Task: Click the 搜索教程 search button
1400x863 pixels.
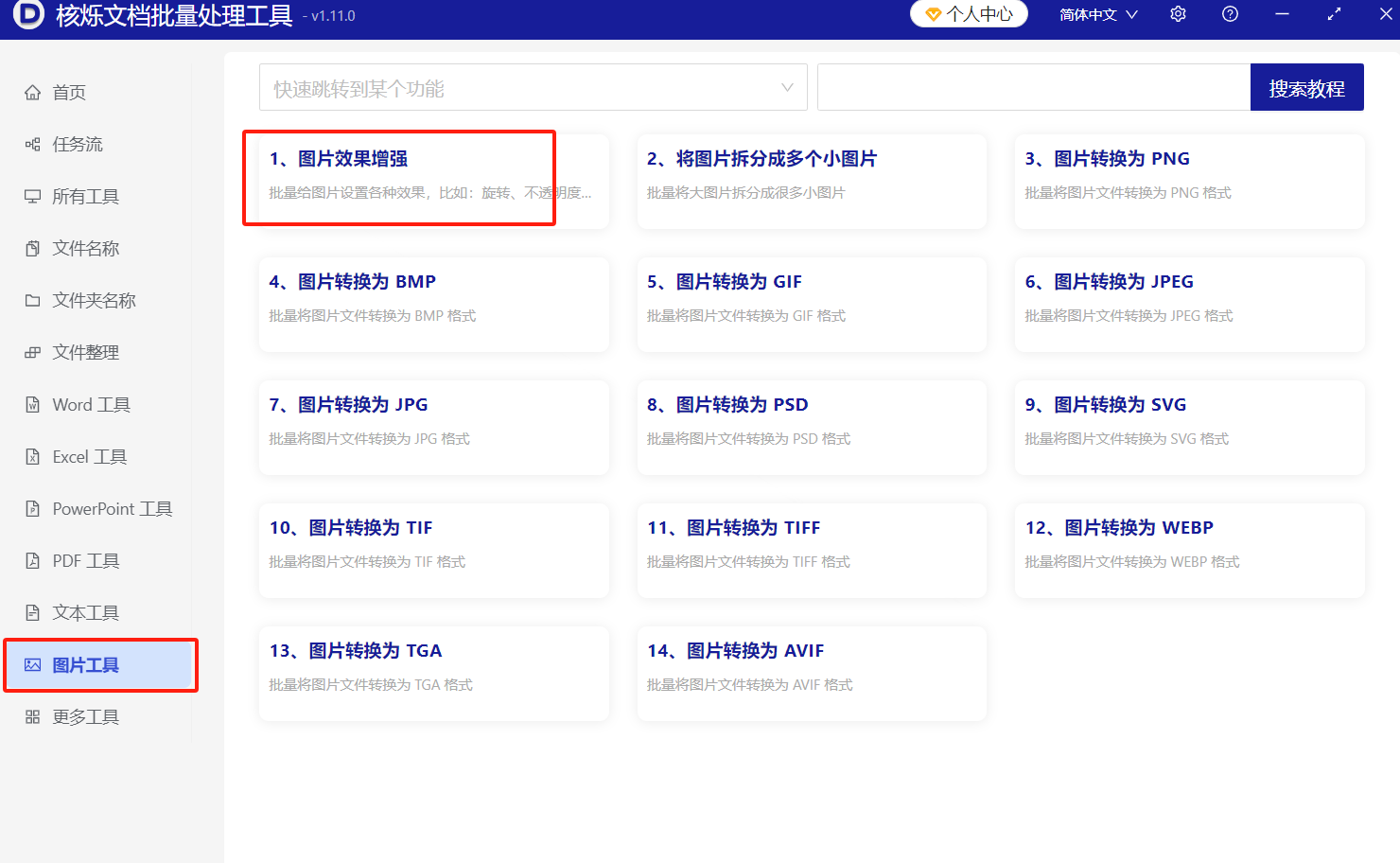Action: pyautogui.click(x=1306, y=86)
